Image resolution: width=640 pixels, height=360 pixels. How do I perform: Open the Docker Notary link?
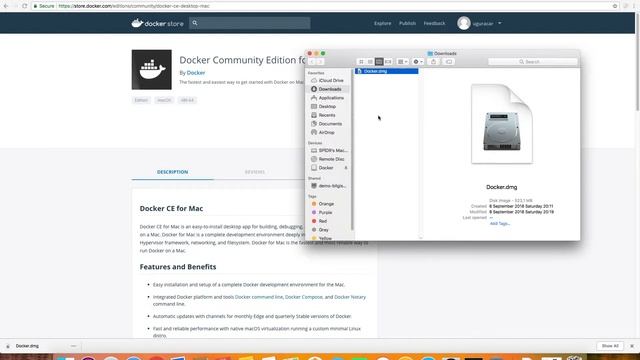(x=350, y=297)
